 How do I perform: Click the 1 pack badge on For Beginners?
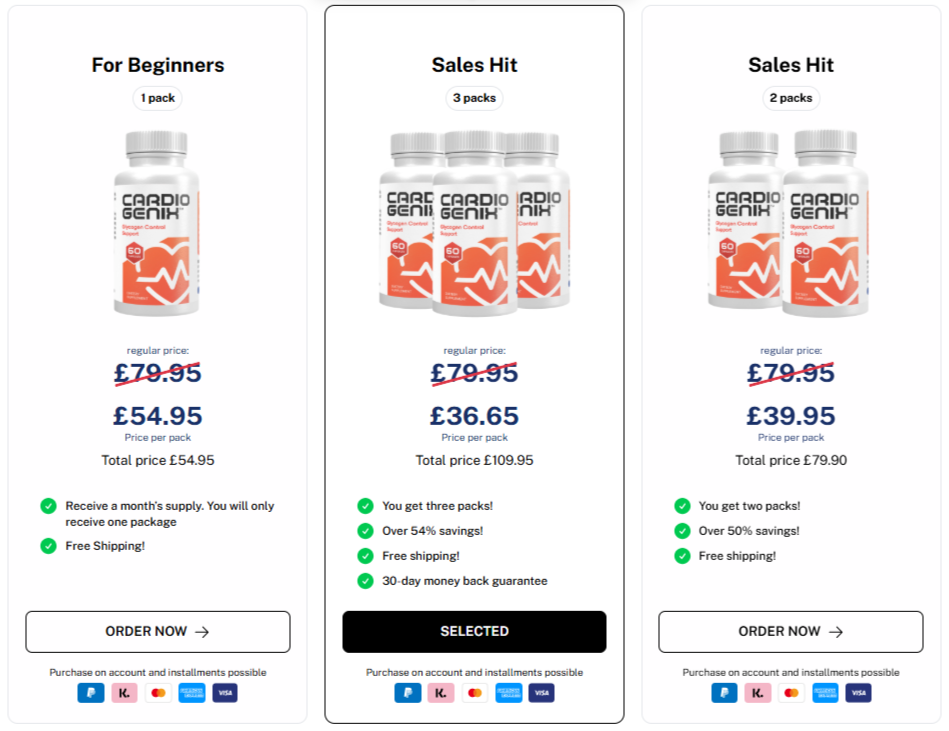(157, 98)
